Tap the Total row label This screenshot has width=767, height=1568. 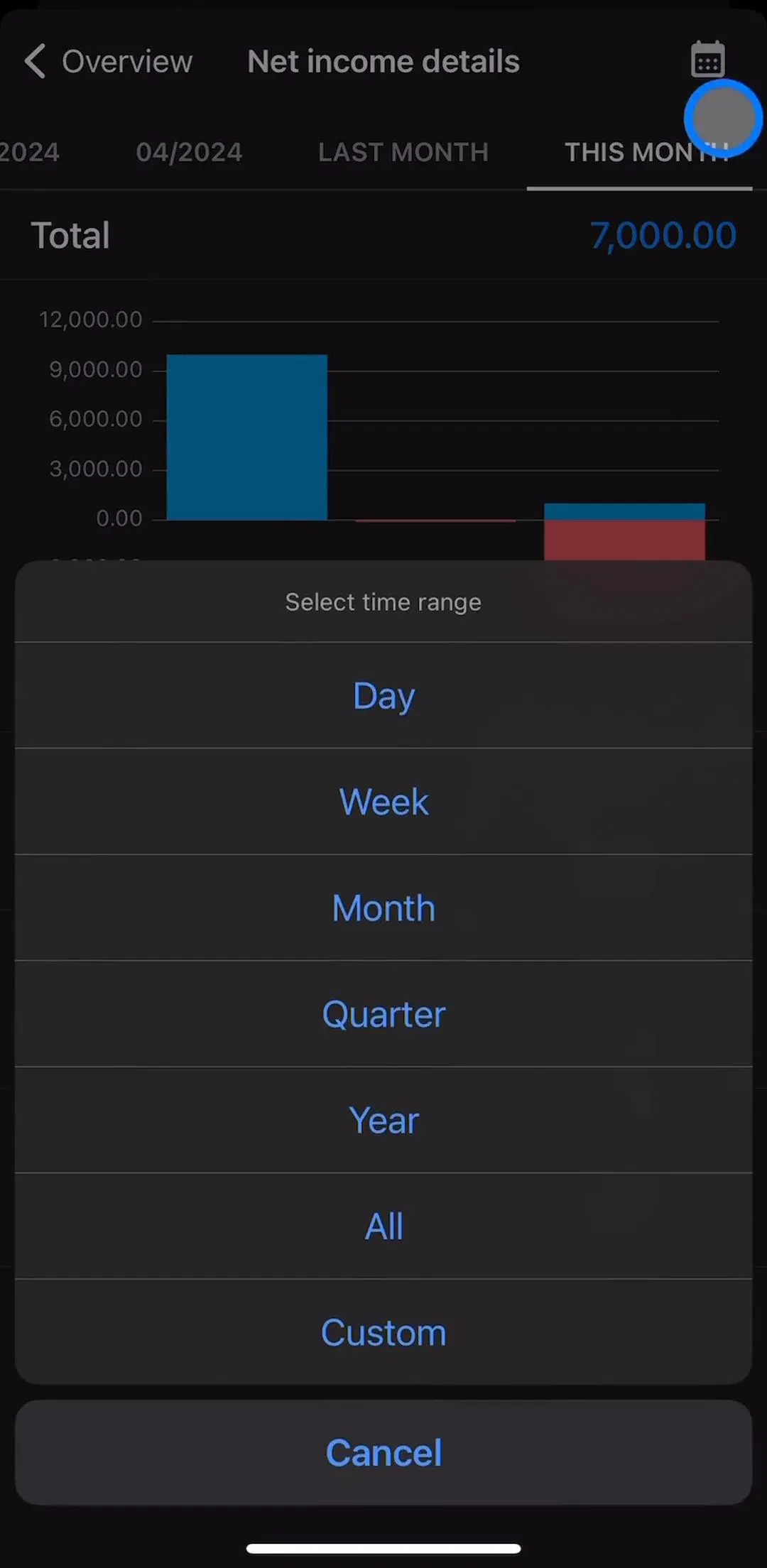70,235
